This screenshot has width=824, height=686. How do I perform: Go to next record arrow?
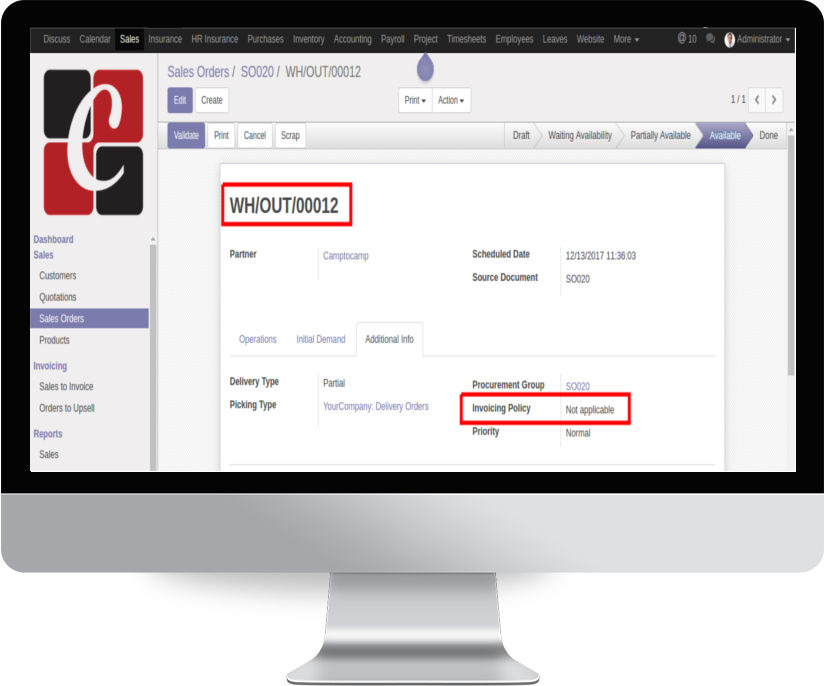pos(774,100)
